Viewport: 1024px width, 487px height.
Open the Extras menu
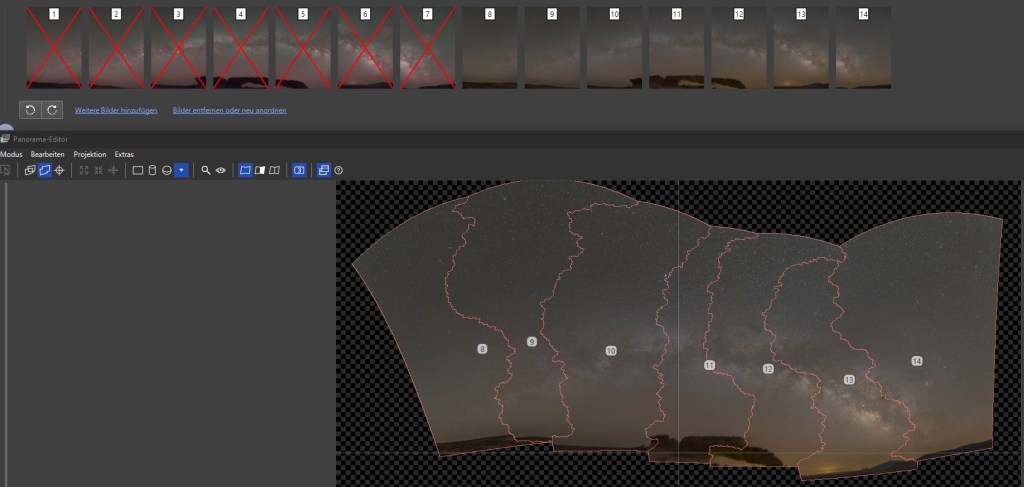[124, 155]
